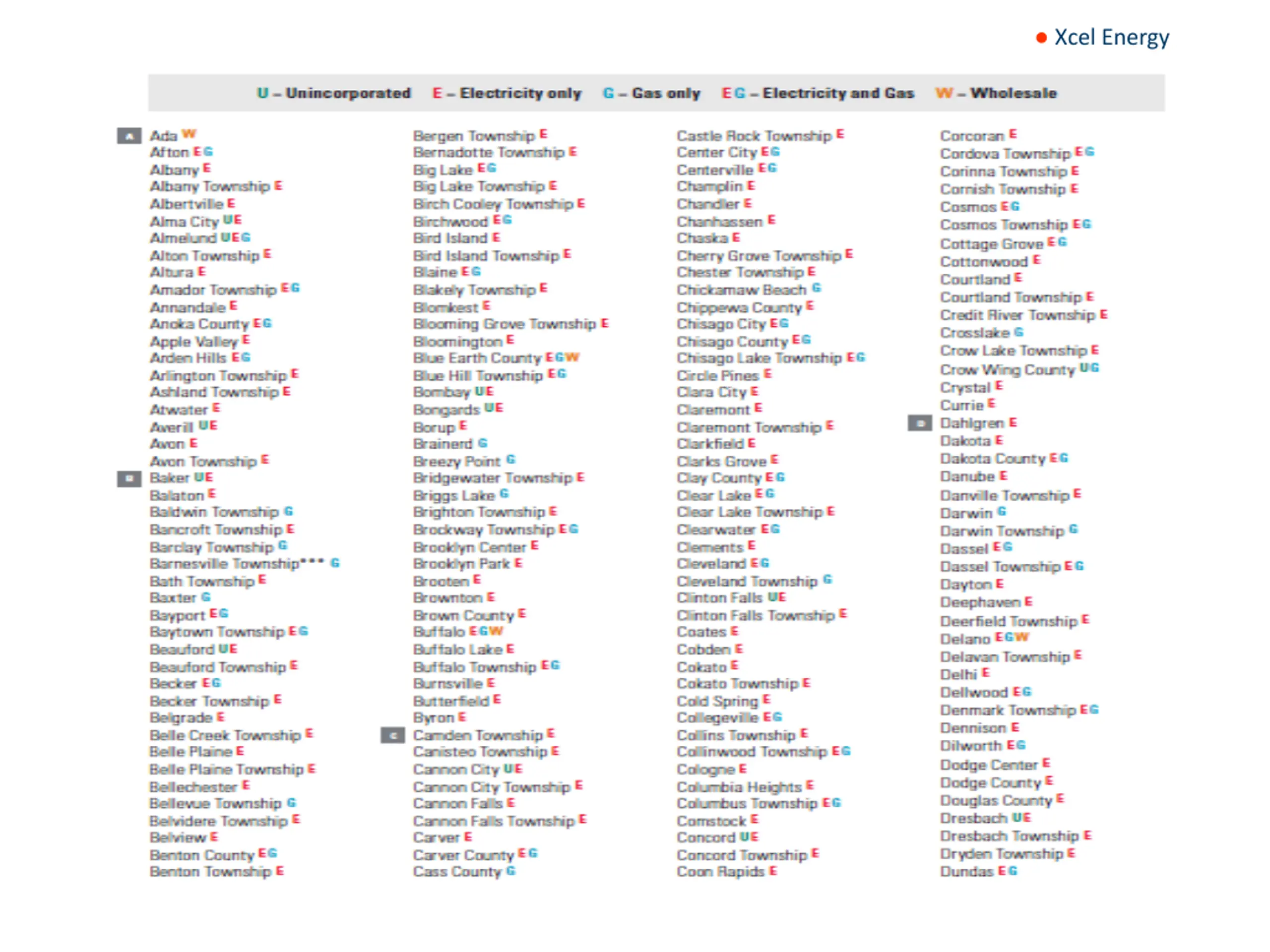Click the red bullet next to Xcel Energy
The image size is (1270, 952).
click(x=1041, y=38)
